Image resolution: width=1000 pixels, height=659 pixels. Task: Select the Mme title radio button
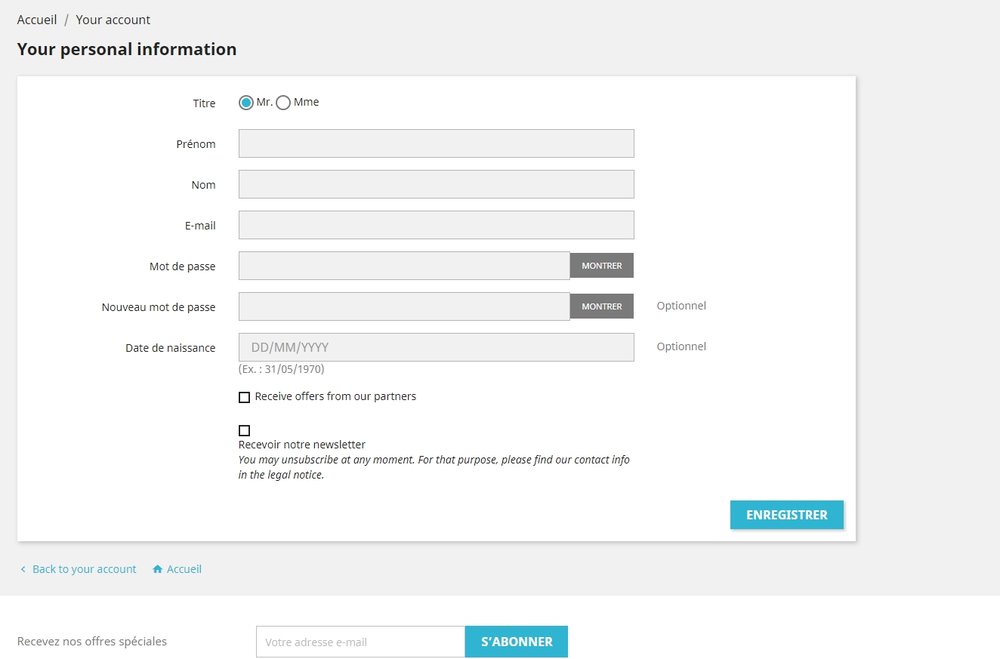(x=283, y=103)
